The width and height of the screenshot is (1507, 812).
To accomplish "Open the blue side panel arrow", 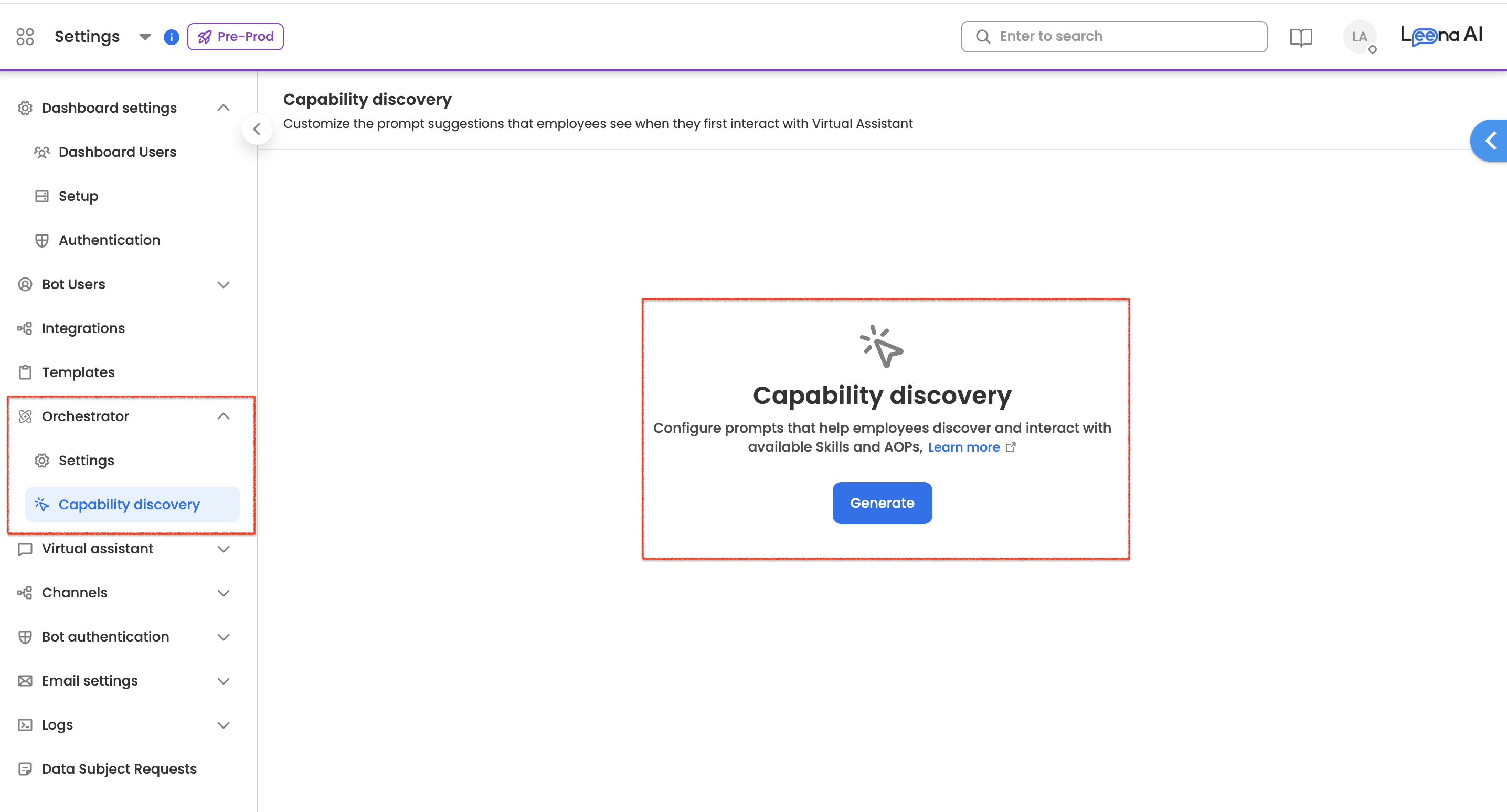I will 1490,141.
